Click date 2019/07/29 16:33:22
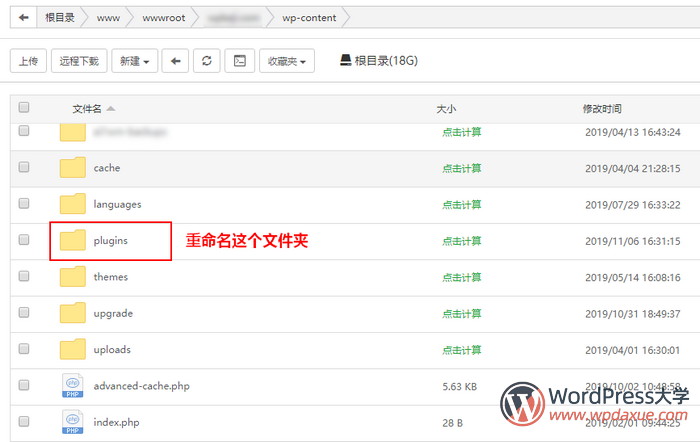The height and width of the screenshot is (442, 700). click(633, 204)
